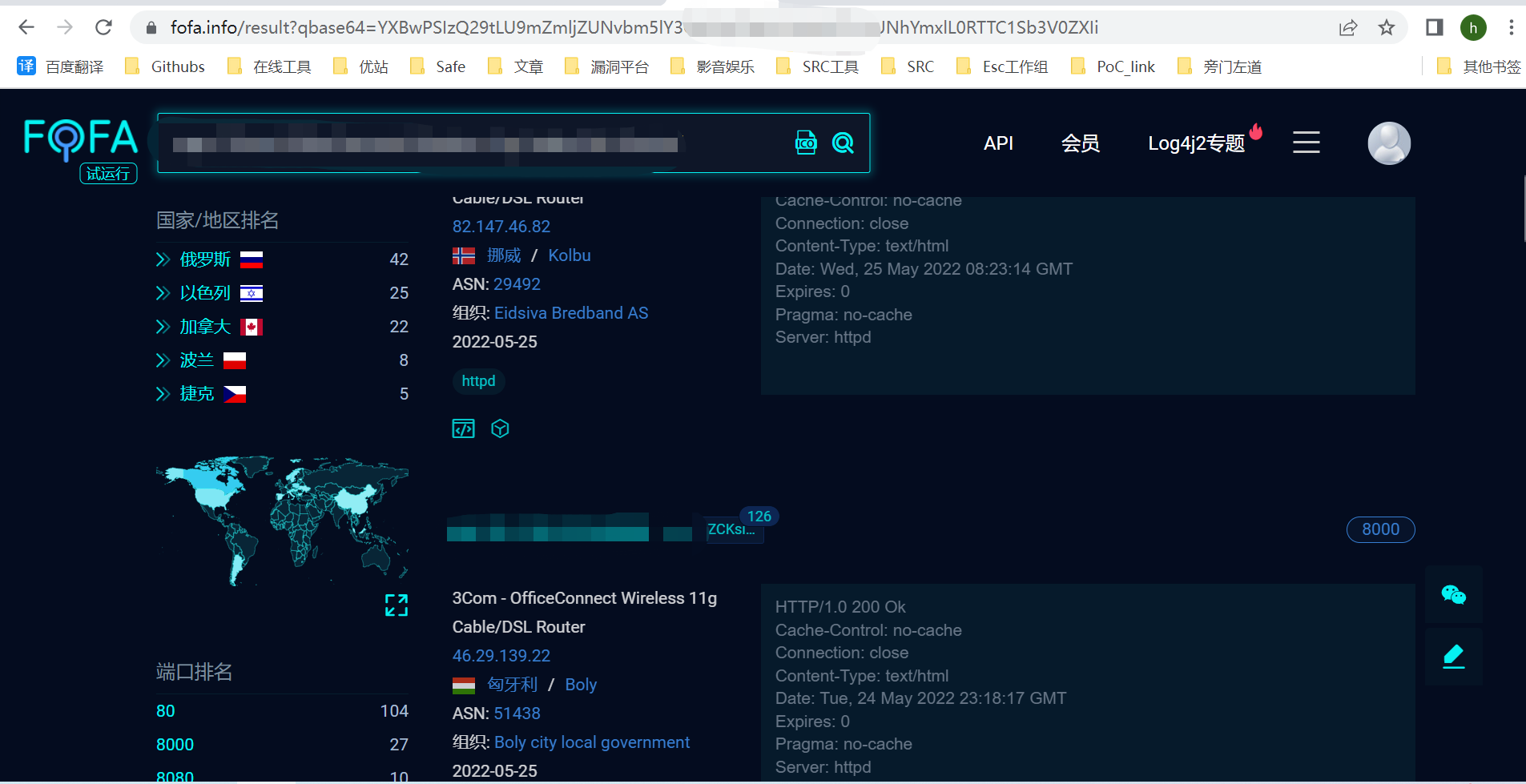Open the 文章 bookmark folder
The image size is (1526, 784).
click(x=515, y=66)
